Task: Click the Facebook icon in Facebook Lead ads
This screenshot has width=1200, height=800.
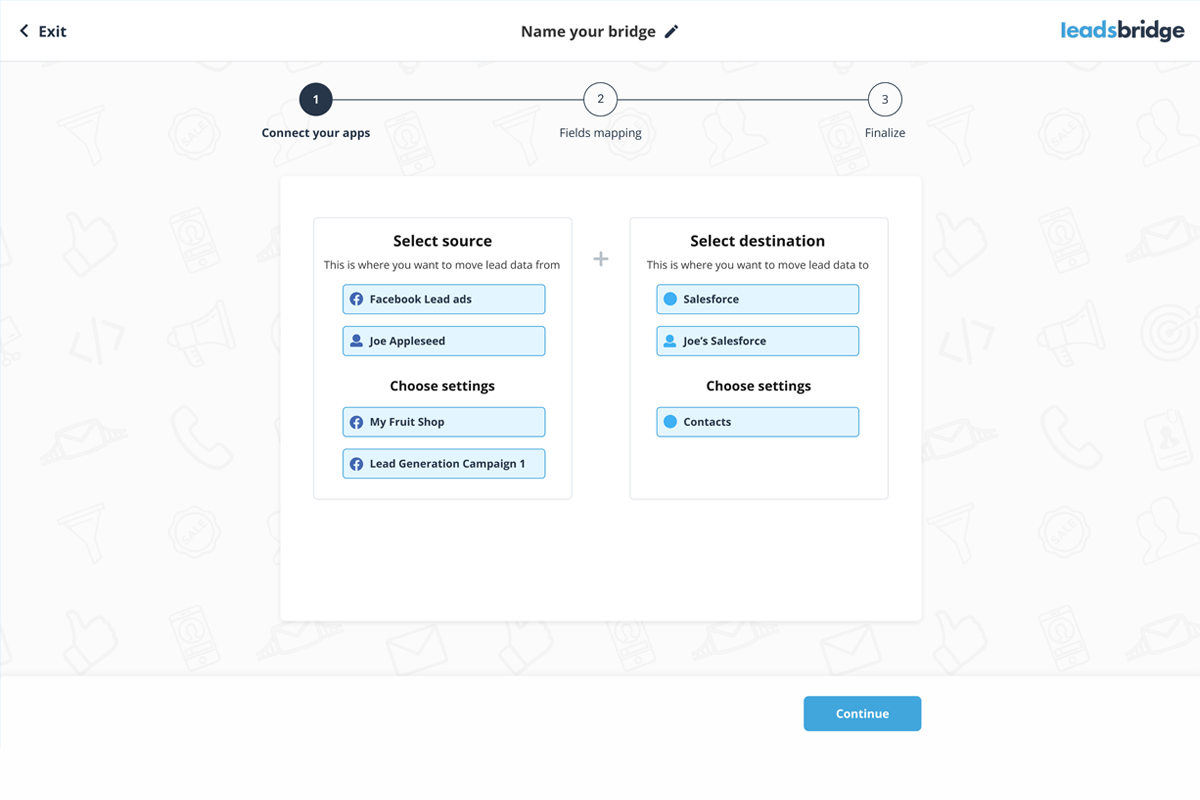Action: coord(356,299)
